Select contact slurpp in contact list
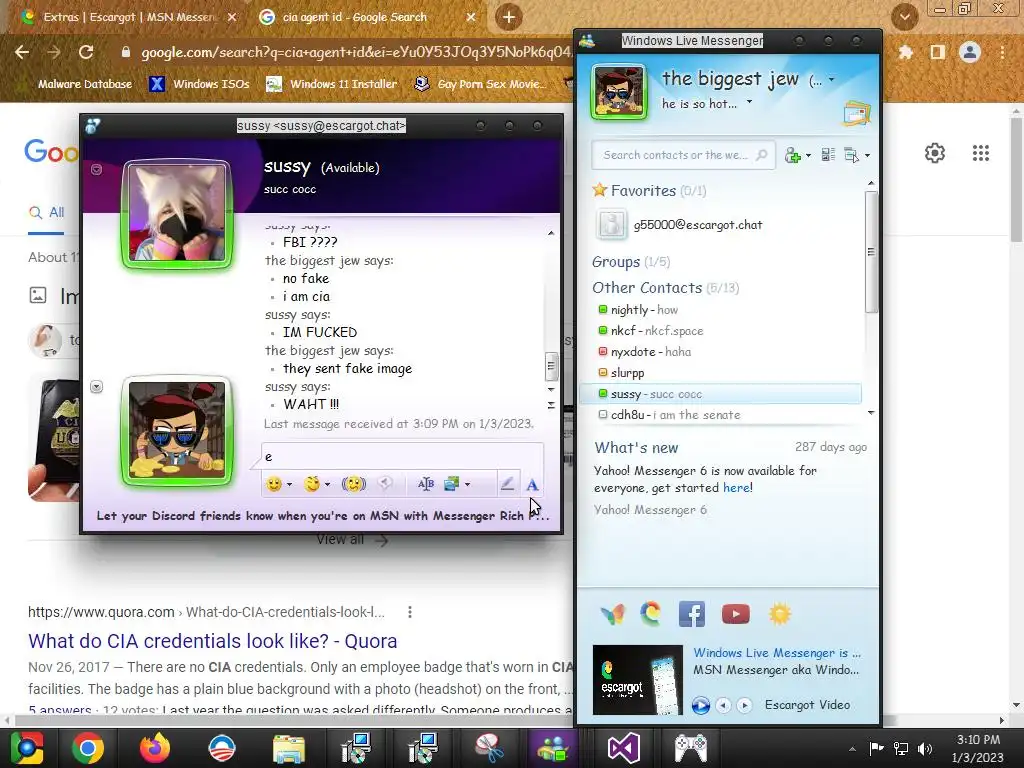 coord(627,373)
